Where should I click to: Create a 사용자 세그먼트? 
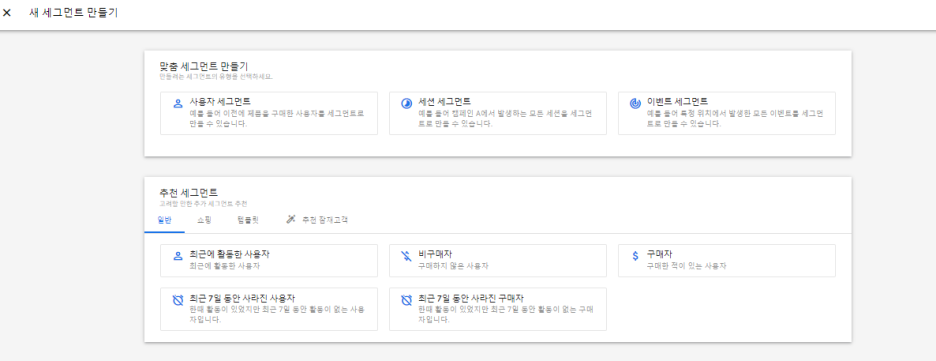point(269,113)
